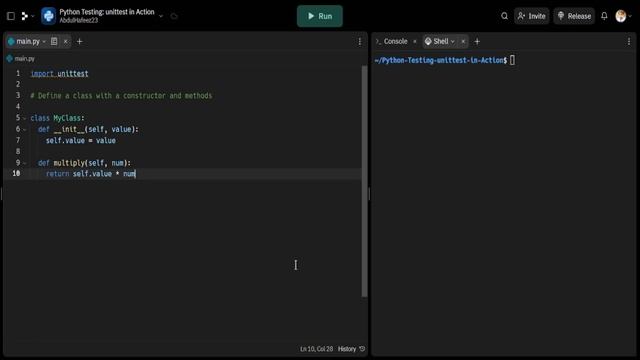Invite collaborators with Invite button

[531, 16]
